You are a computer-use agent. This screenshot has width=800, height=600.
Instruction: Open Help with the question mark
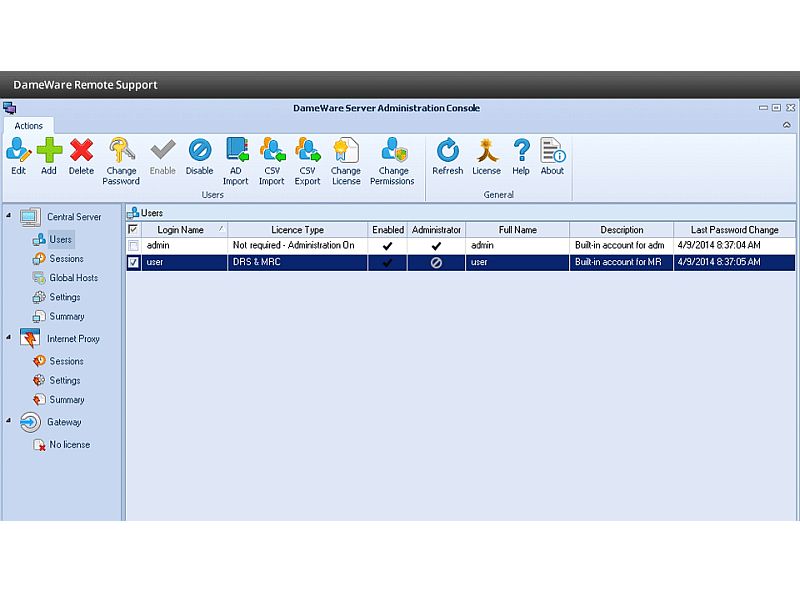[521, 156]
